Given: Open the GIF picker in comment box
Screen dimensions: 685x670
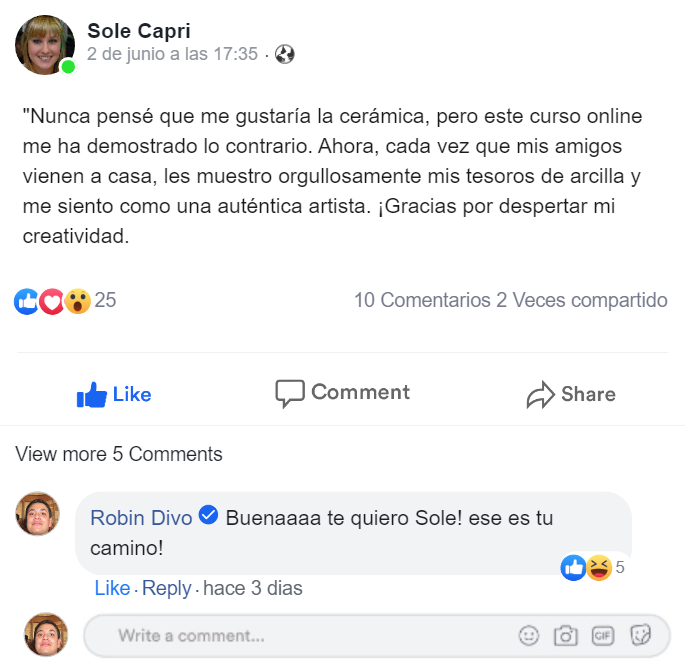Looking at the screenshot, I should coord(603,635).
